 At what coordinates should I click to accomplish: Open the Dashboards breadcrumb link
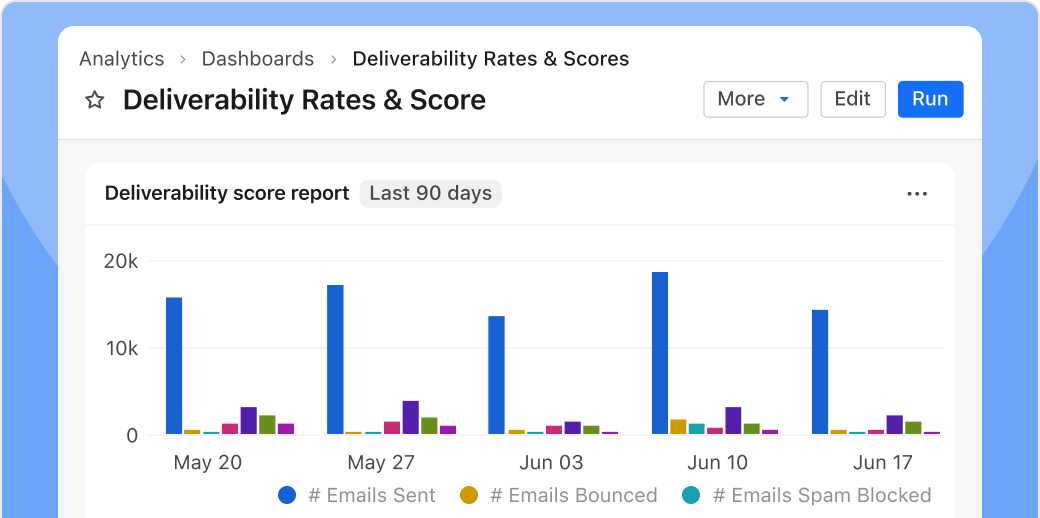(257, 59)
